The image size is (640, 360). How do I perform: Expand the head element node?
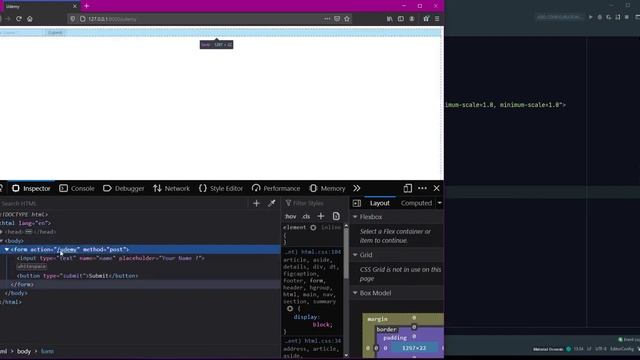(1, 232)
